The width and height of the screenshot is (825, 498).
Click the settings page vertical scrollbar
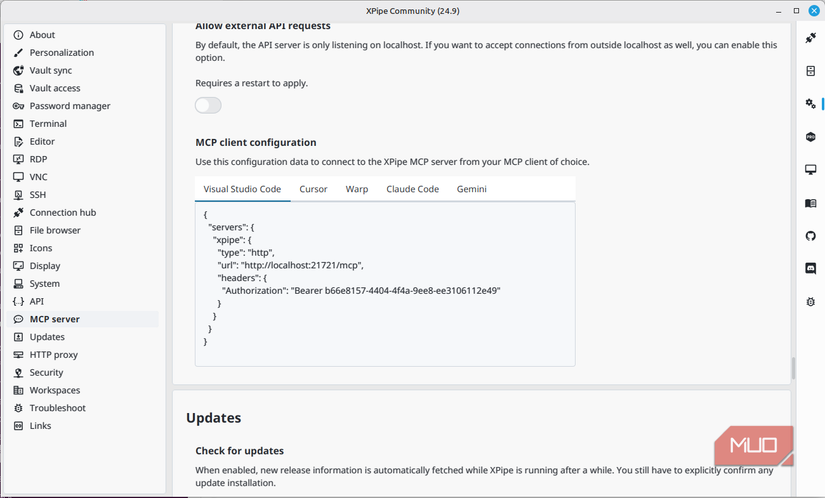(x=793, y=368)
